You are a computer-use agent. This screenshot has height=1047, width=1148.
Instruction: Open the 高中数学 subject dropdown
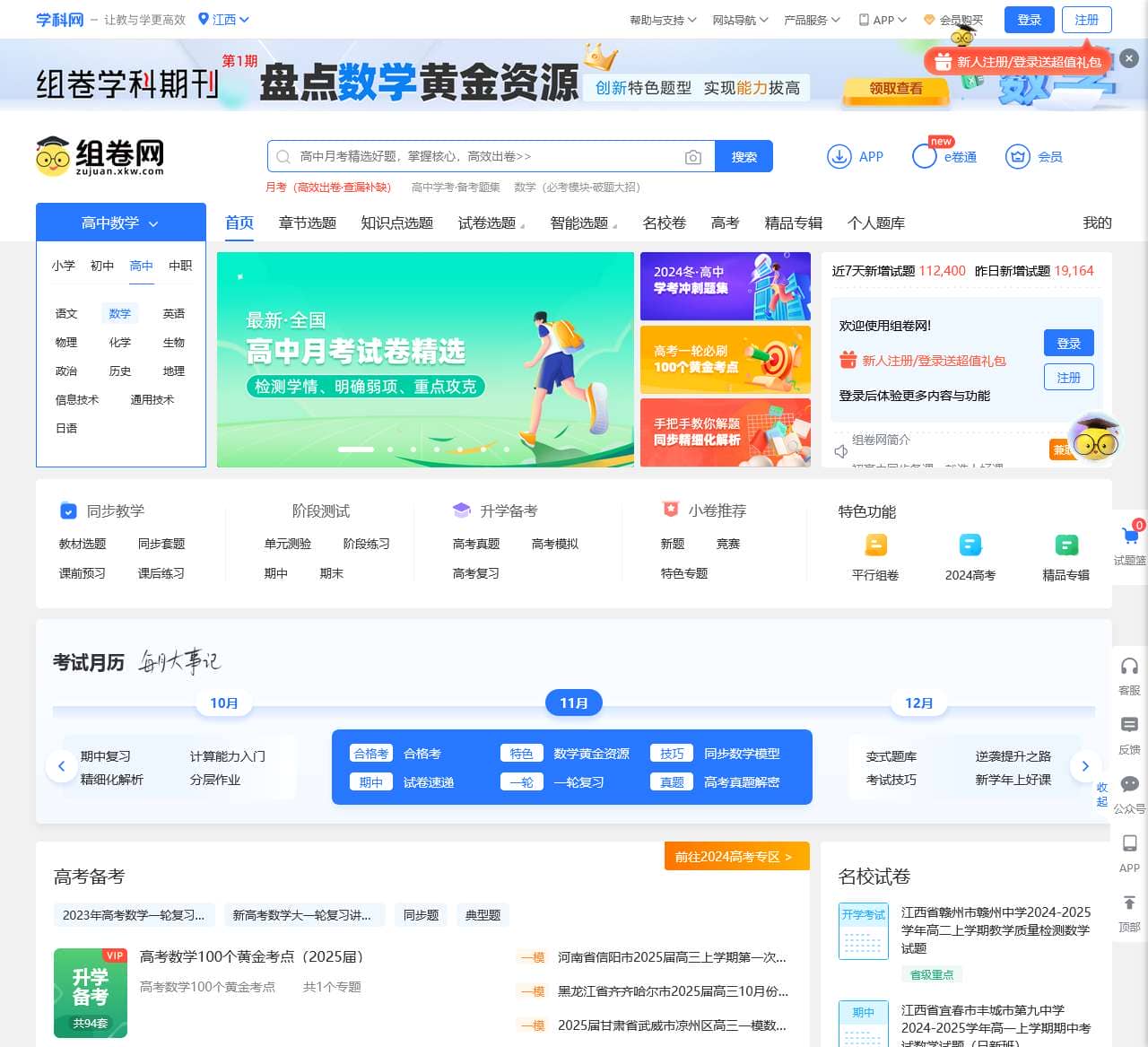click(121, 222)
